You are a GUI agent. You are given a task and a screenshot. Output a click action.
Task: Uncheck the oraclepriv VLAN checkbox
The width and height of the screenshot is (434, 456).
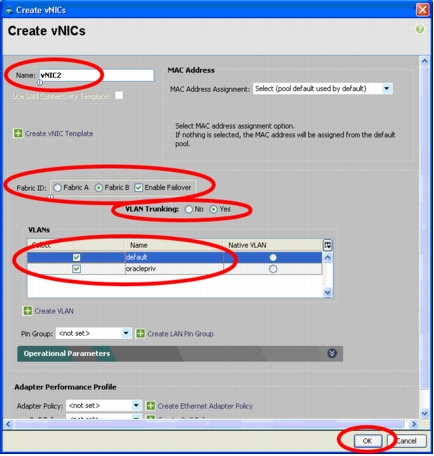click(x=76, y=269)
